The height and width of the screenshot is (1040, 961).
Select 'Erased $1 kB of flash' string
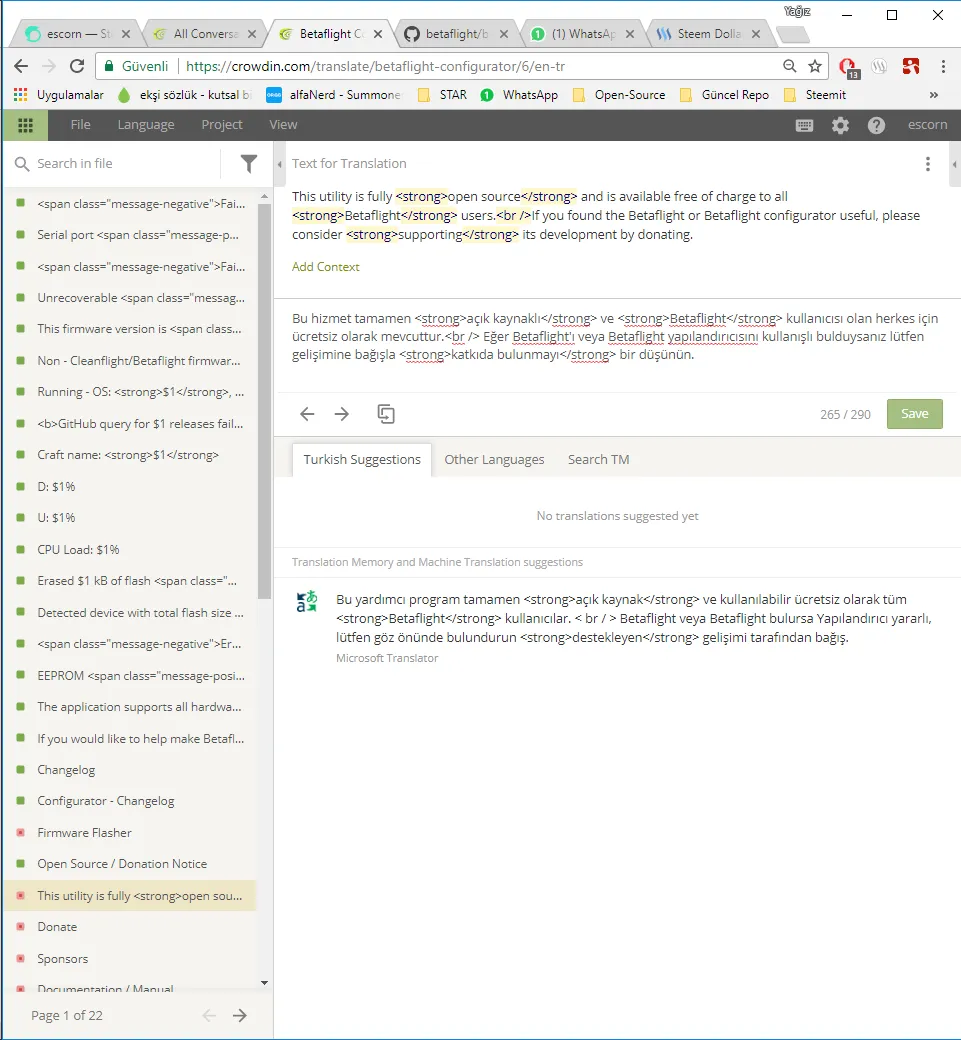[x=131, y=580]
